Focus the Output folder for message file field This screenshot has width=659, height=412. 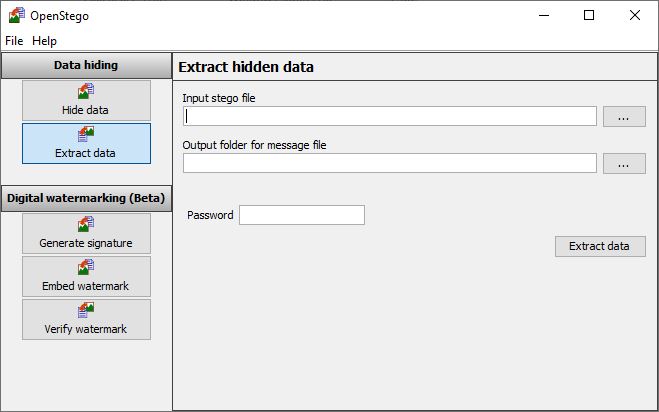click(x=390, y=163)
